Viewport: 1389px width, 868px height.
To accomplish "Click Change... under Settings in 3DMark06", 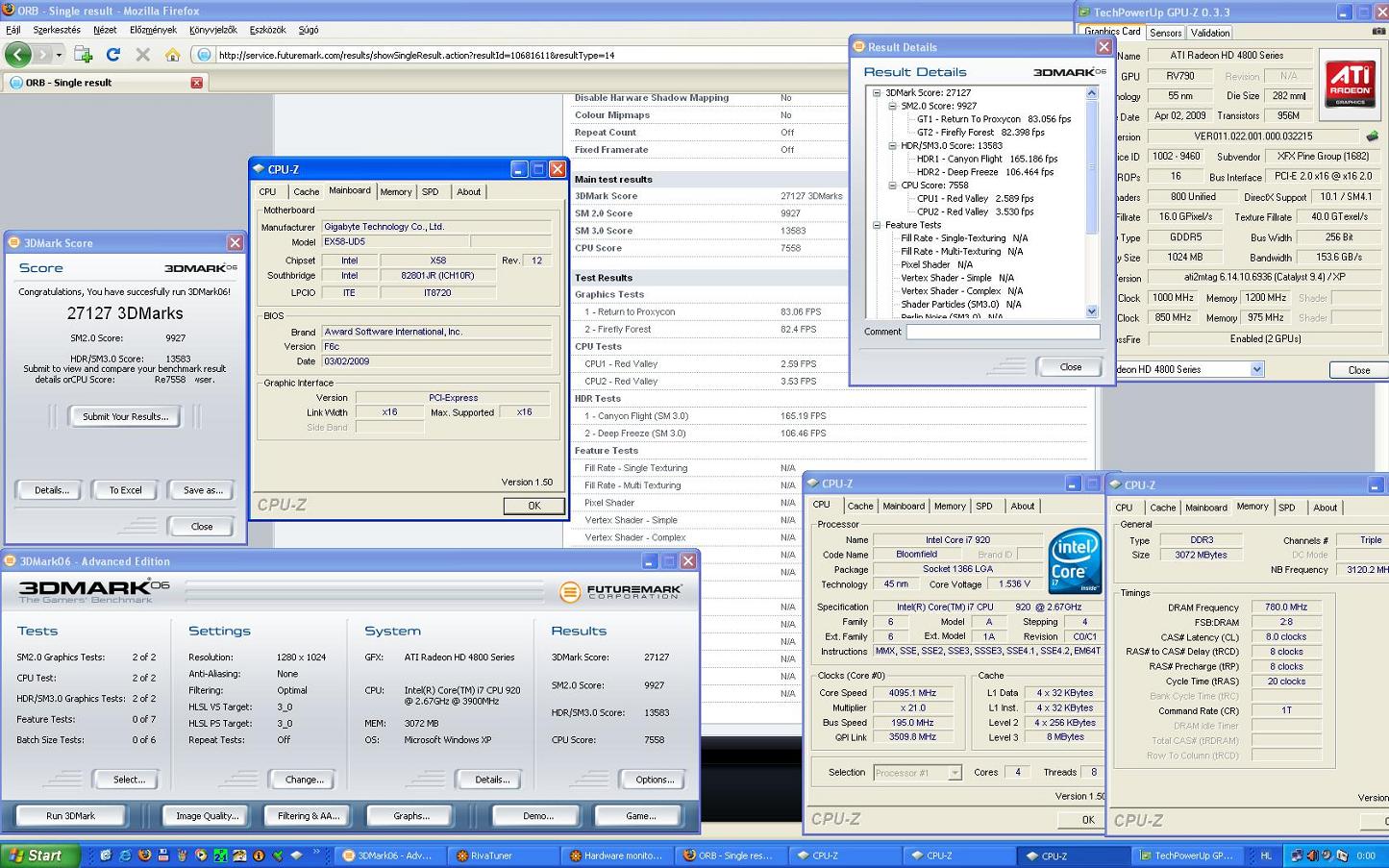I will pos(304,780).
